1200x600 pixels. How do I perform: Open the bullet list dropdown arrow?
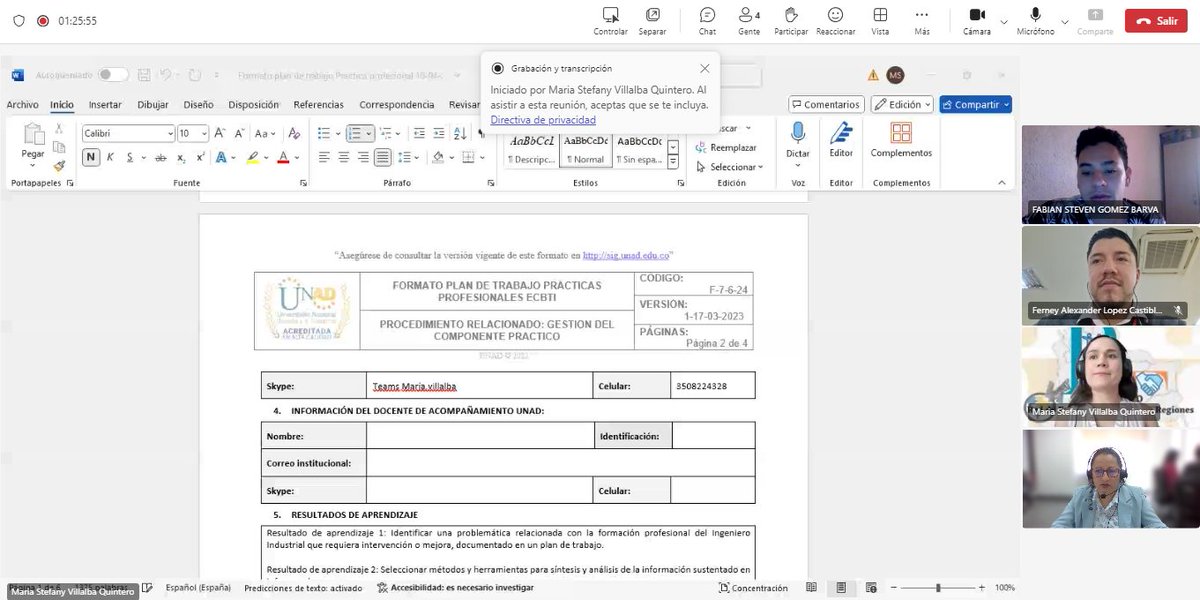point(338,133)
